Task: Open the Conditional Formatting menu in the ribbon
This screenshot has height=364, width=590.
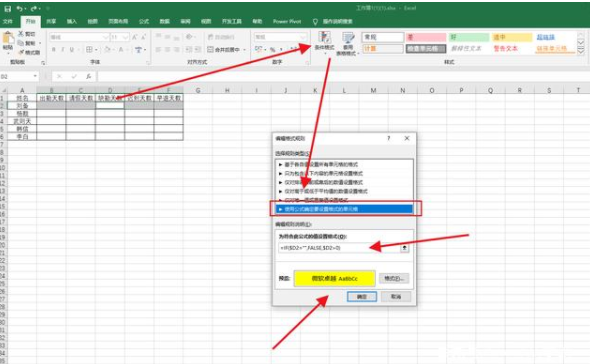Action: click(324, 42)
